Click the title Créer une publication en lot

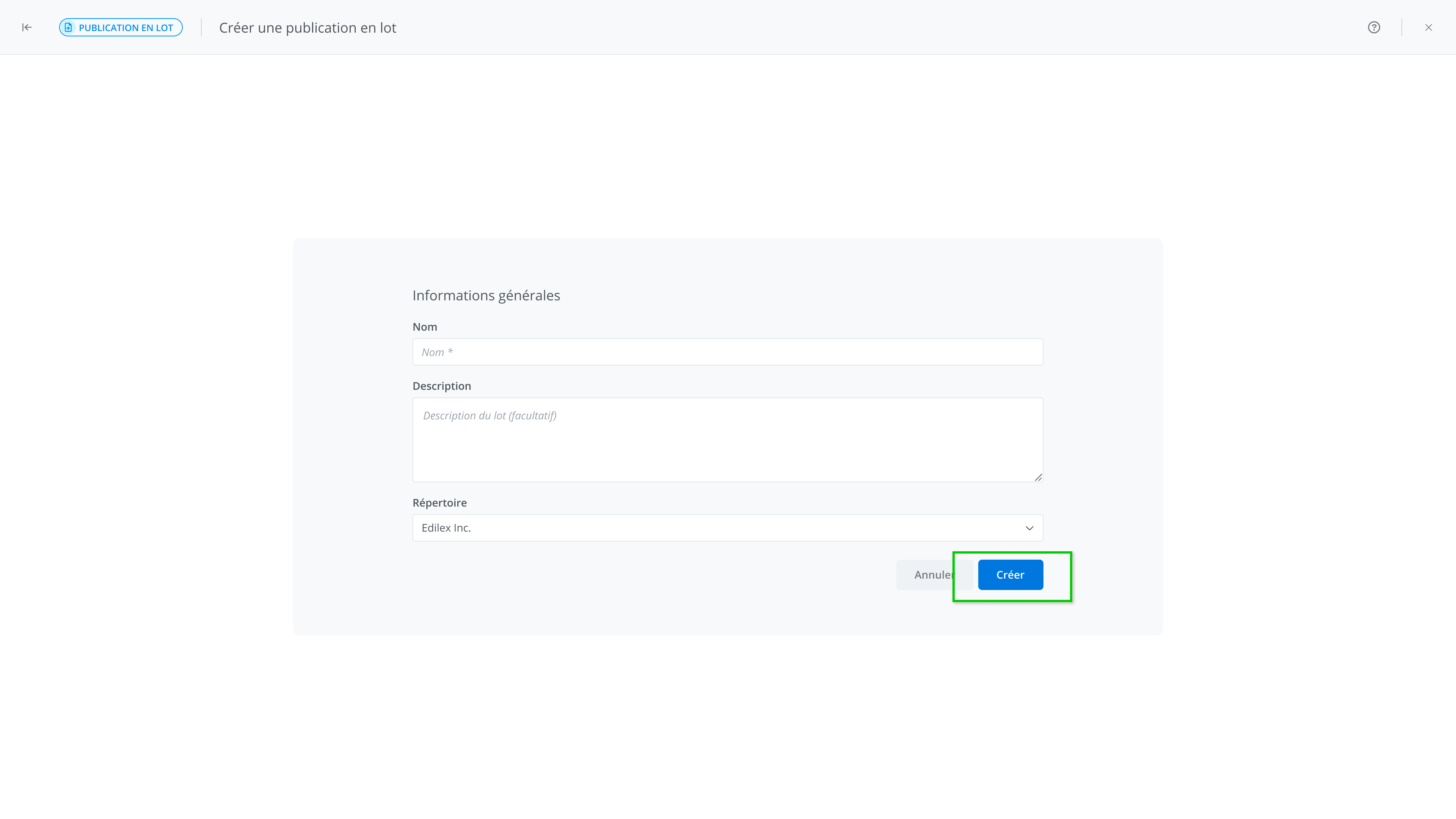308,28
